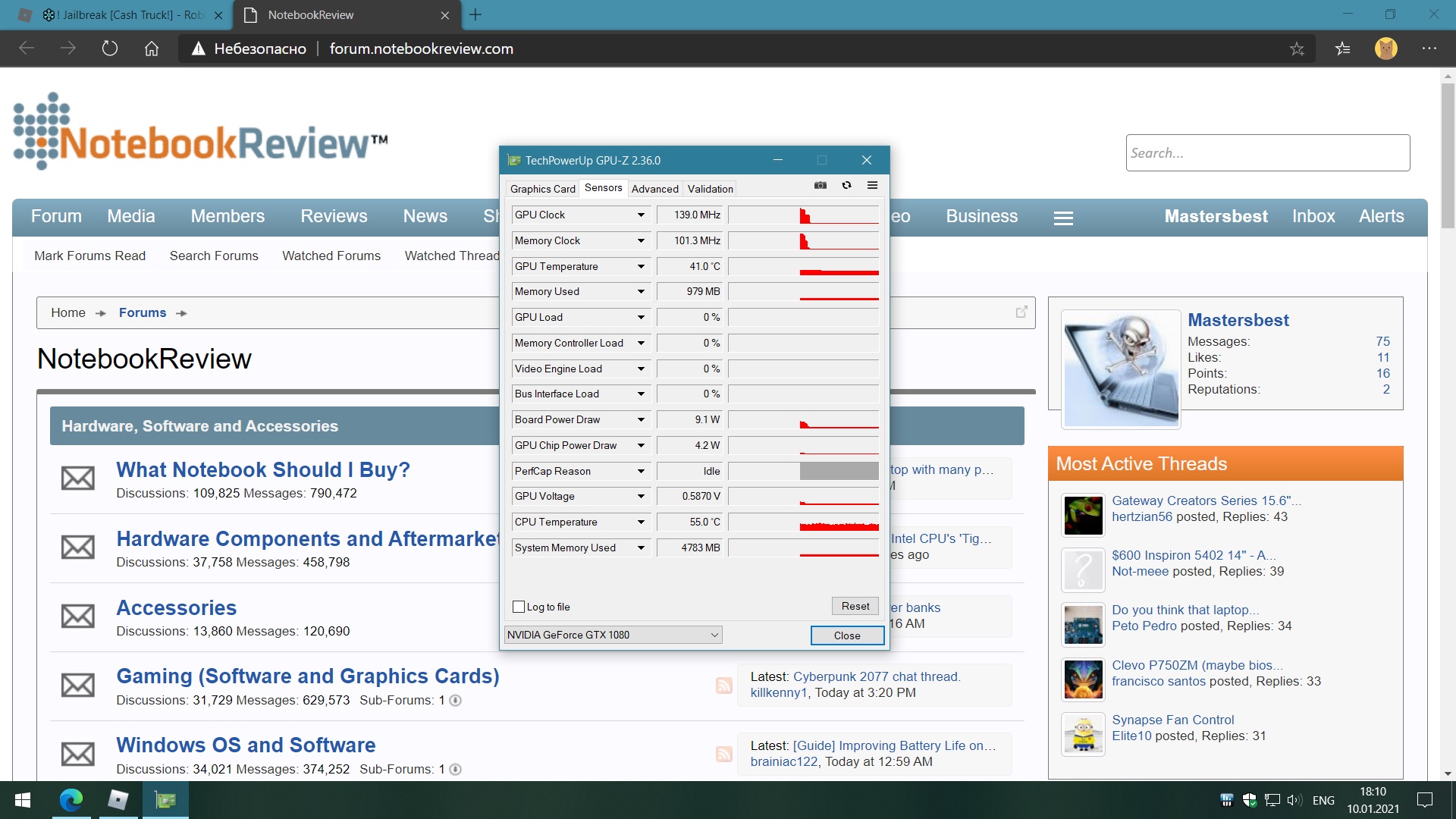The height and width of the screenshot is (819, 1456).
Task: Open the Cyberpunk 2077 chat thread link
Action: point(877,676)
